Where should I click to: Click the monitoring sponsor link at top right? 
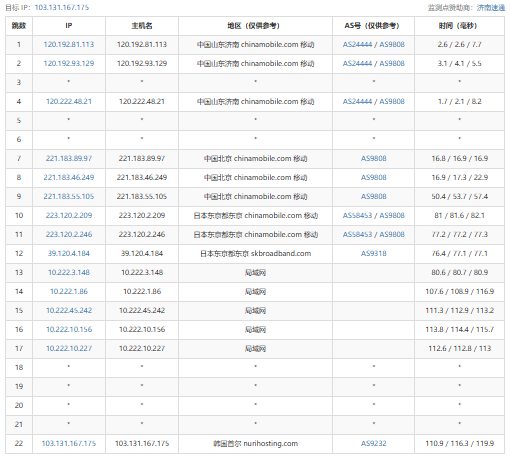(x=491, y=8)
